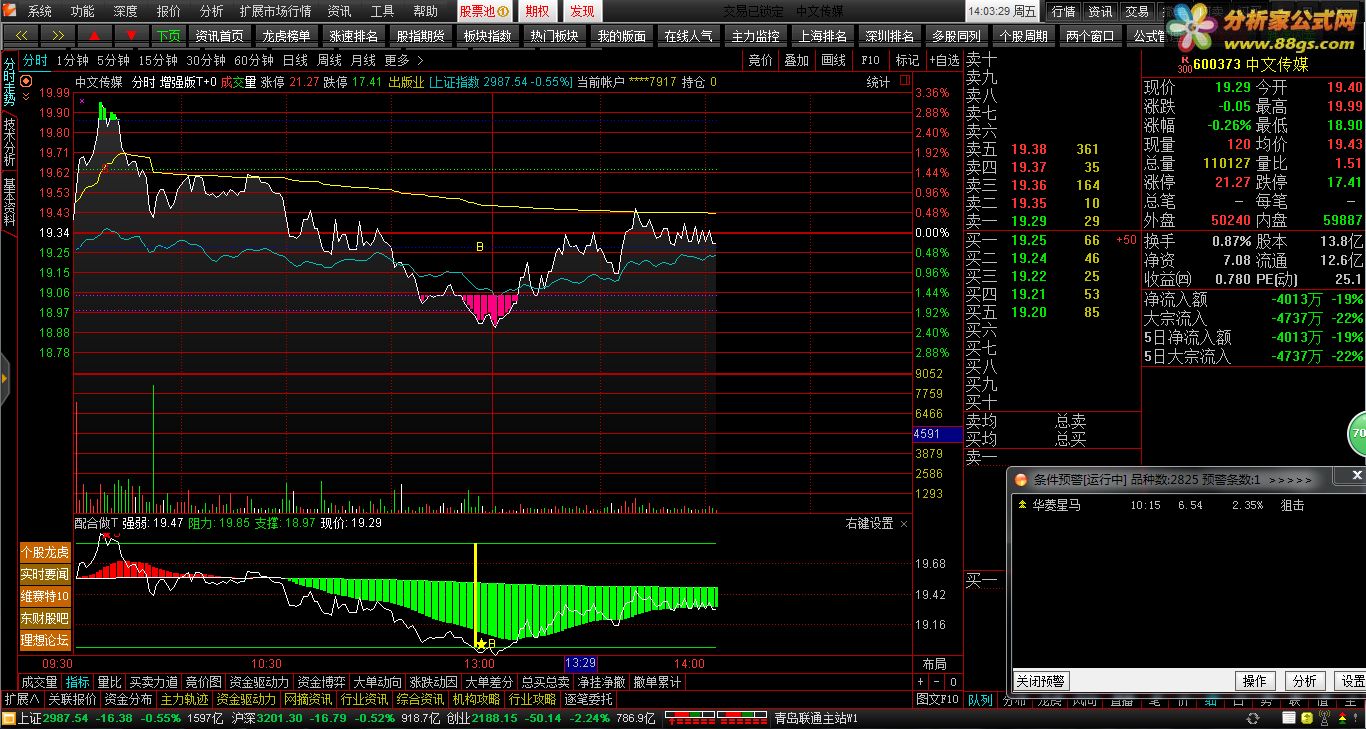Open the 股票池 tab

pyautogui.click(x=484, y=11)
